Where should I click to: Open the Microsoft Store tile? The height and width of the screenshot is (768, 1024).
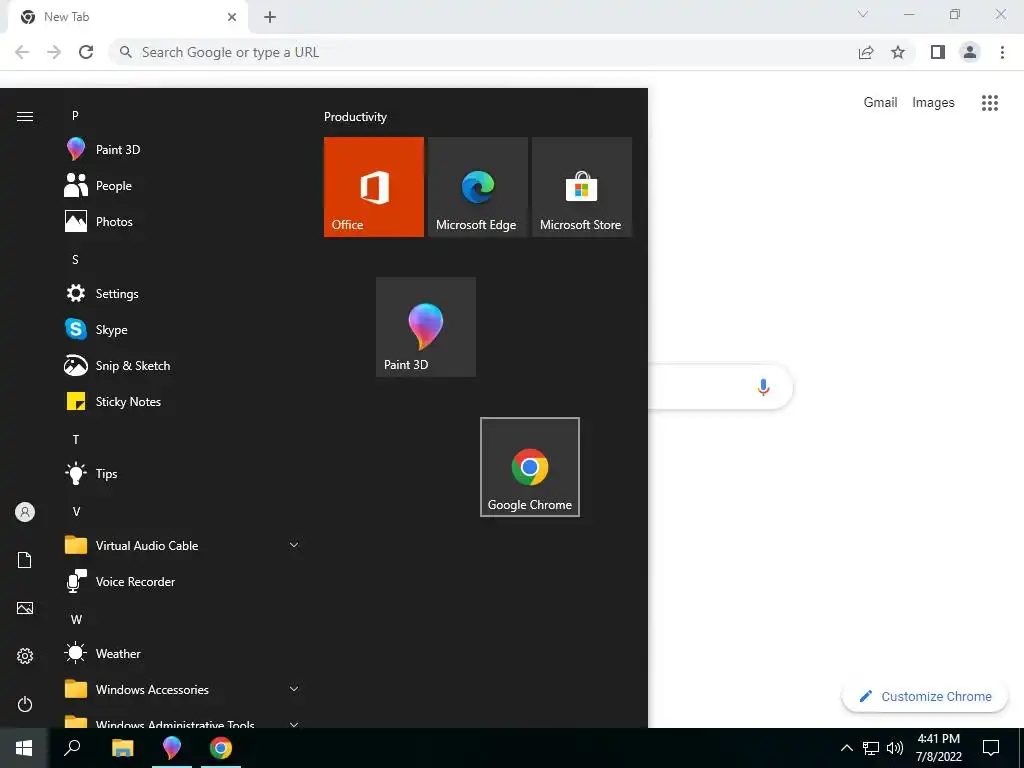pos(582,187)
